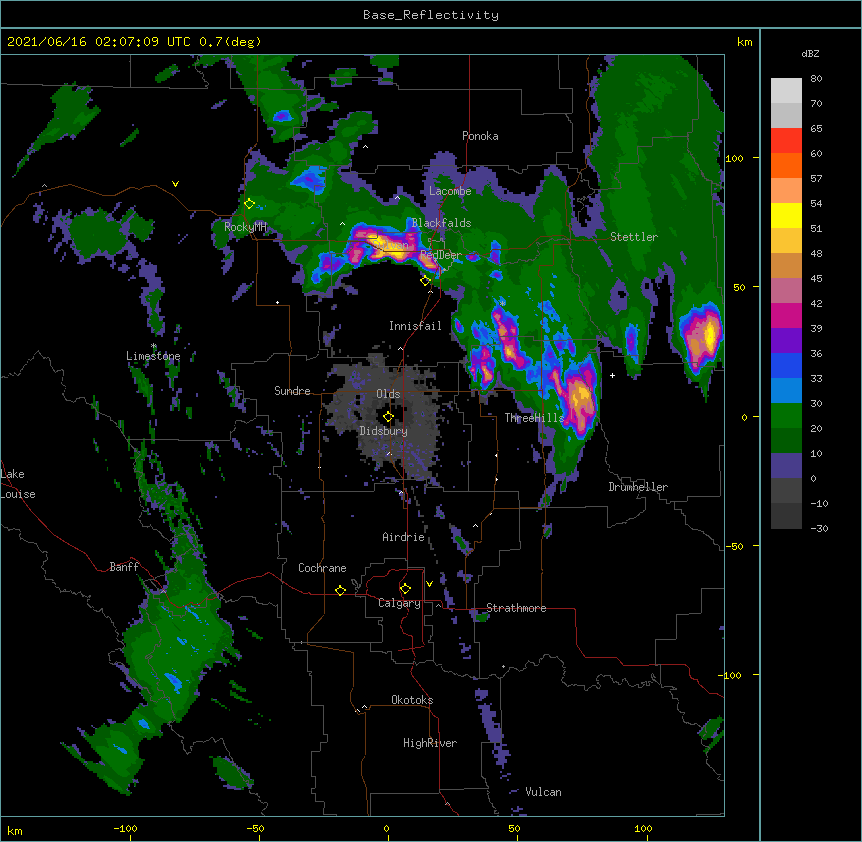Click the Sundre city label
This screenshot has height=842, width=862.
point(292,391)
